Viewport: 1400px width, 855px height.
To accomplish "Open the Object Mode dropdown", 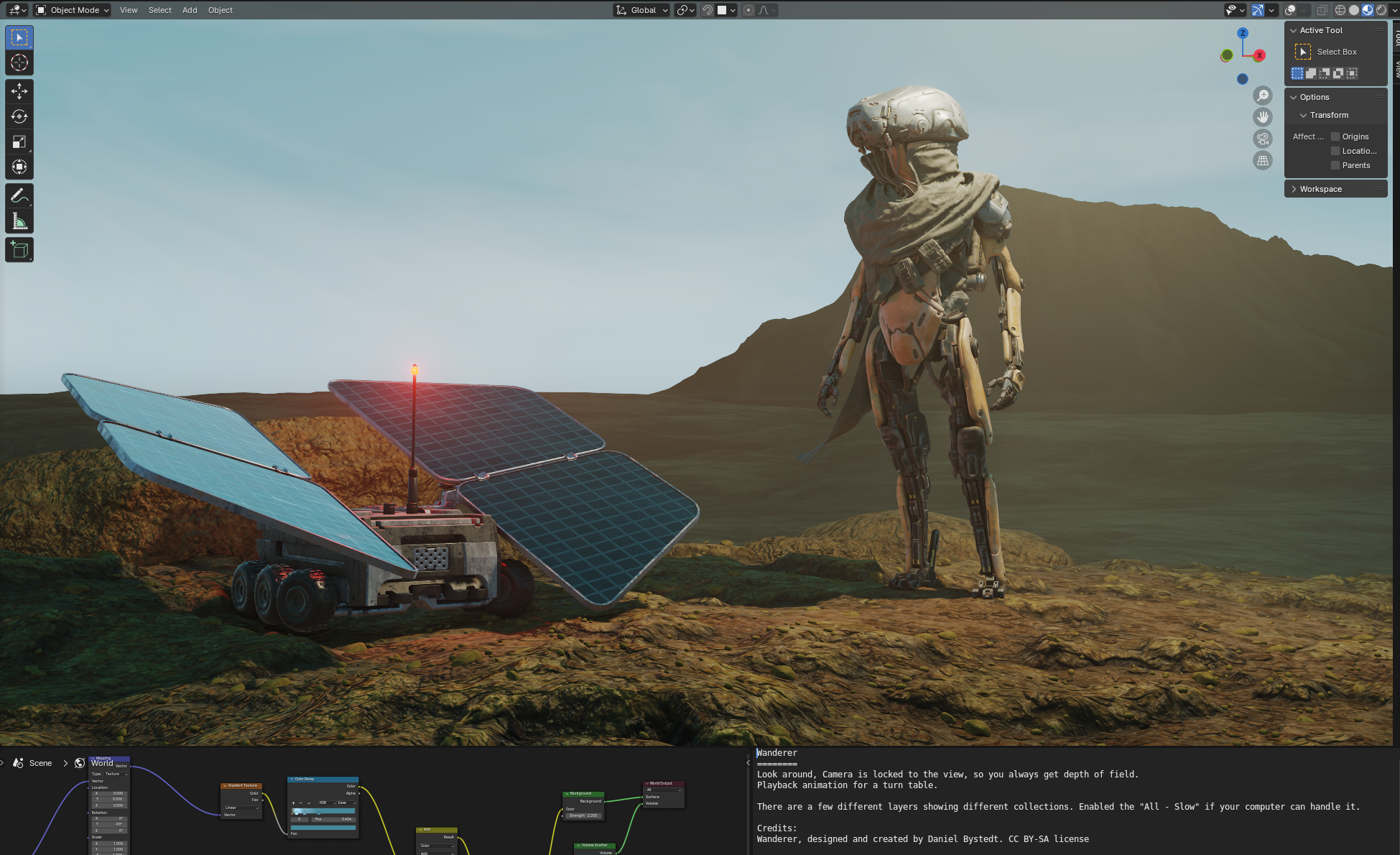I will coord(73,10).
